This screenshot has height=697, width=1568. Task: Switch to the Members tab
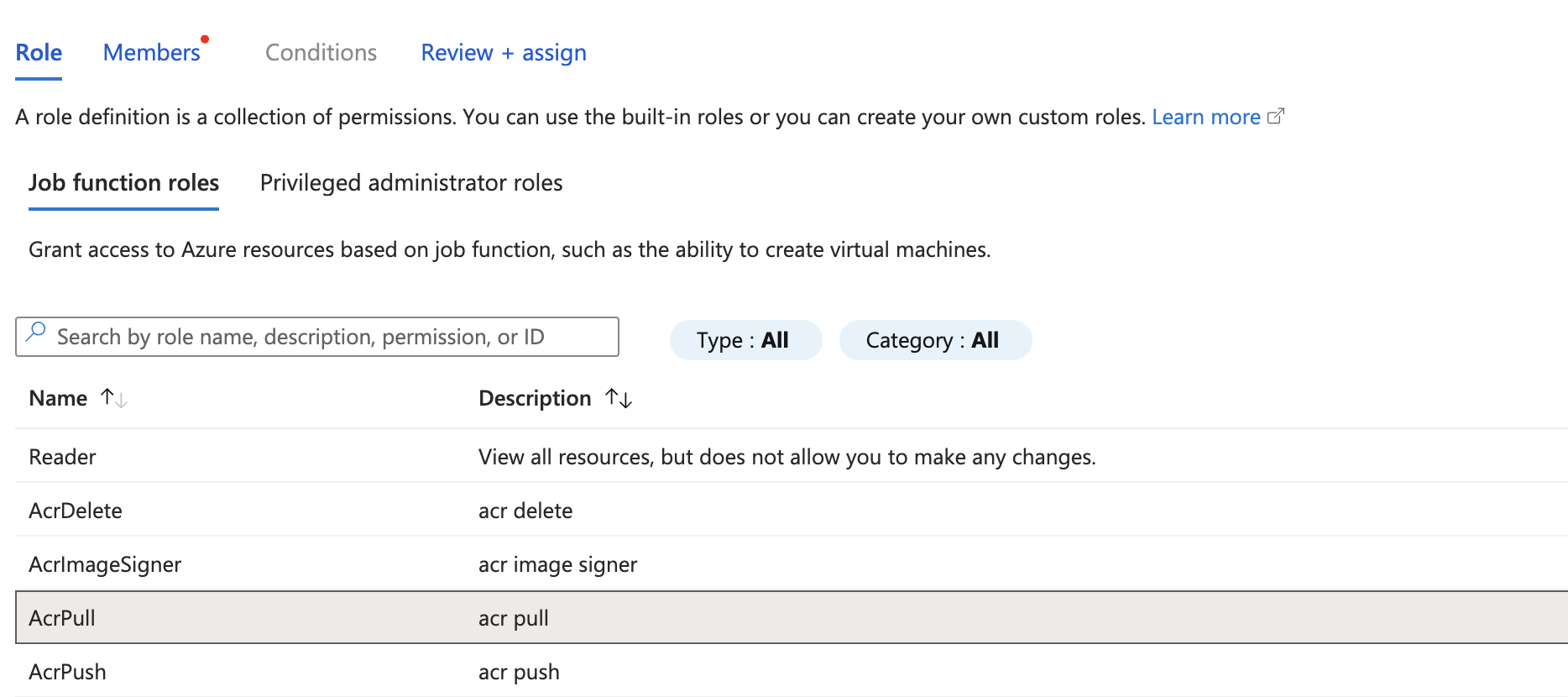[151, 53]
